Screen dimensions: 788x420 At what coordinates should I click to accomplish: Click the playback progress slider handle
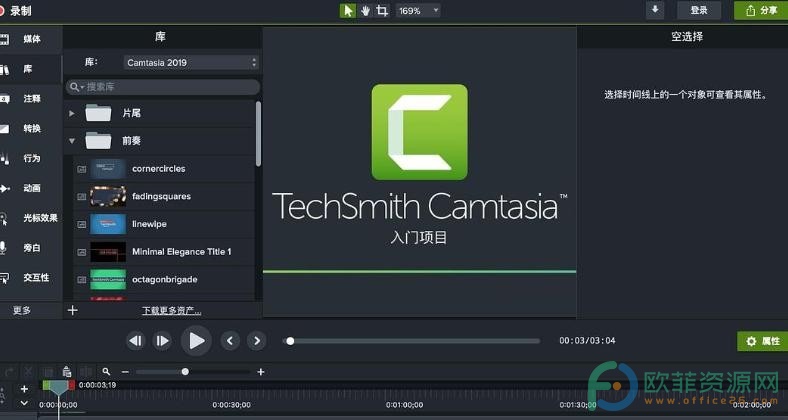click(x=290, y=341)
